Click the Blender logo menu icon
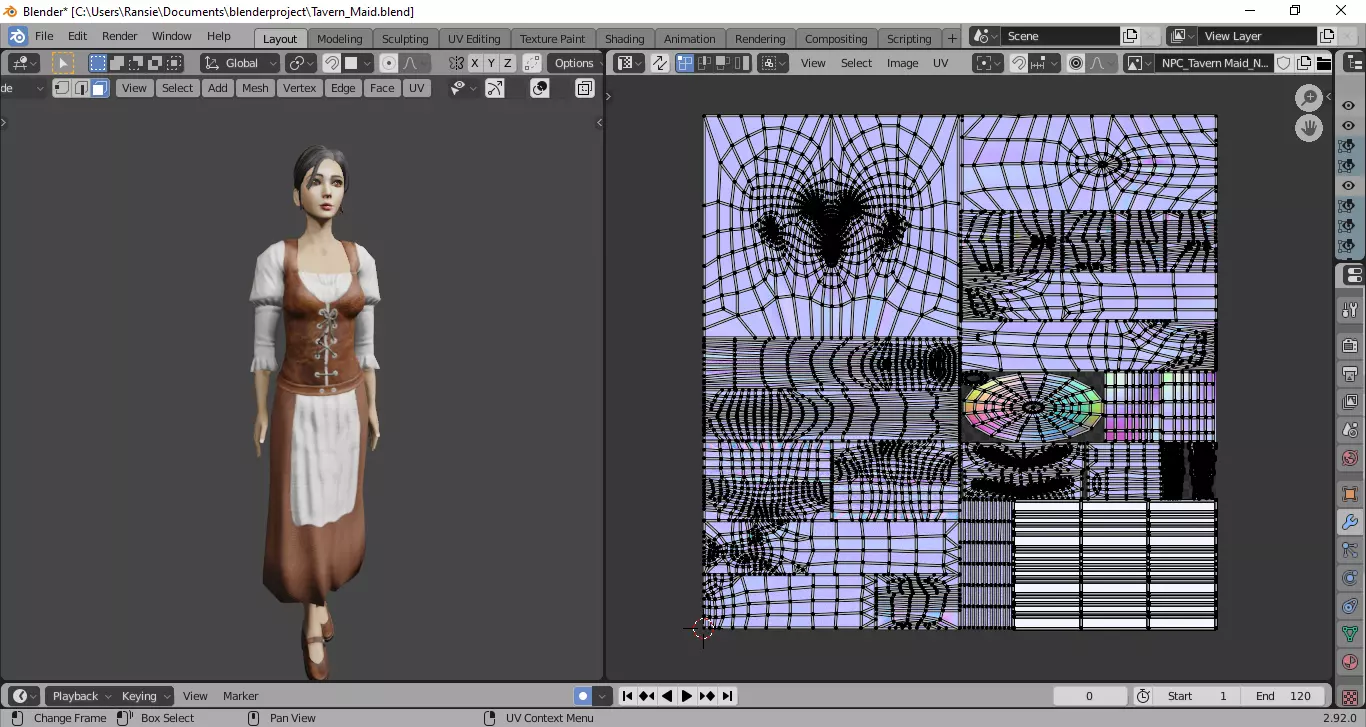1366x727 pixels. (x=17, y=36)
